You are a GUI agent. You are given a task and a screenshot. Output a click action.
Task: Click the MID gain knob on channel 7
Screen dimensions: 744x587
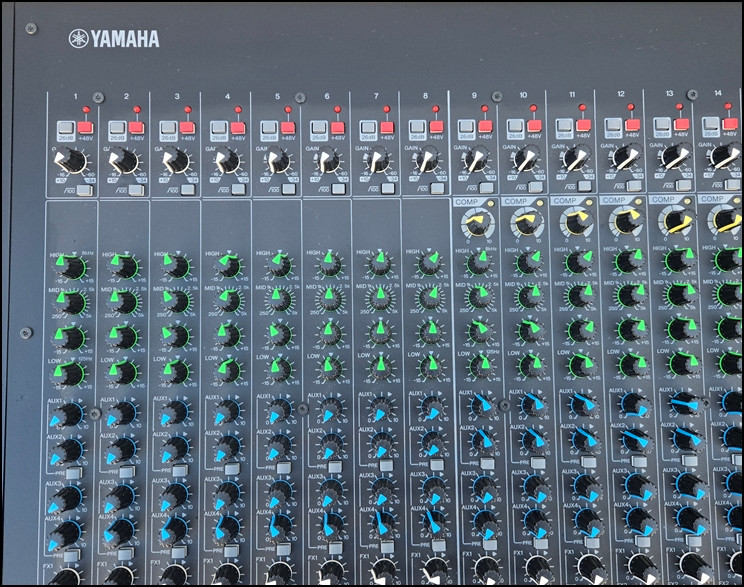click(x=380, y=332)
